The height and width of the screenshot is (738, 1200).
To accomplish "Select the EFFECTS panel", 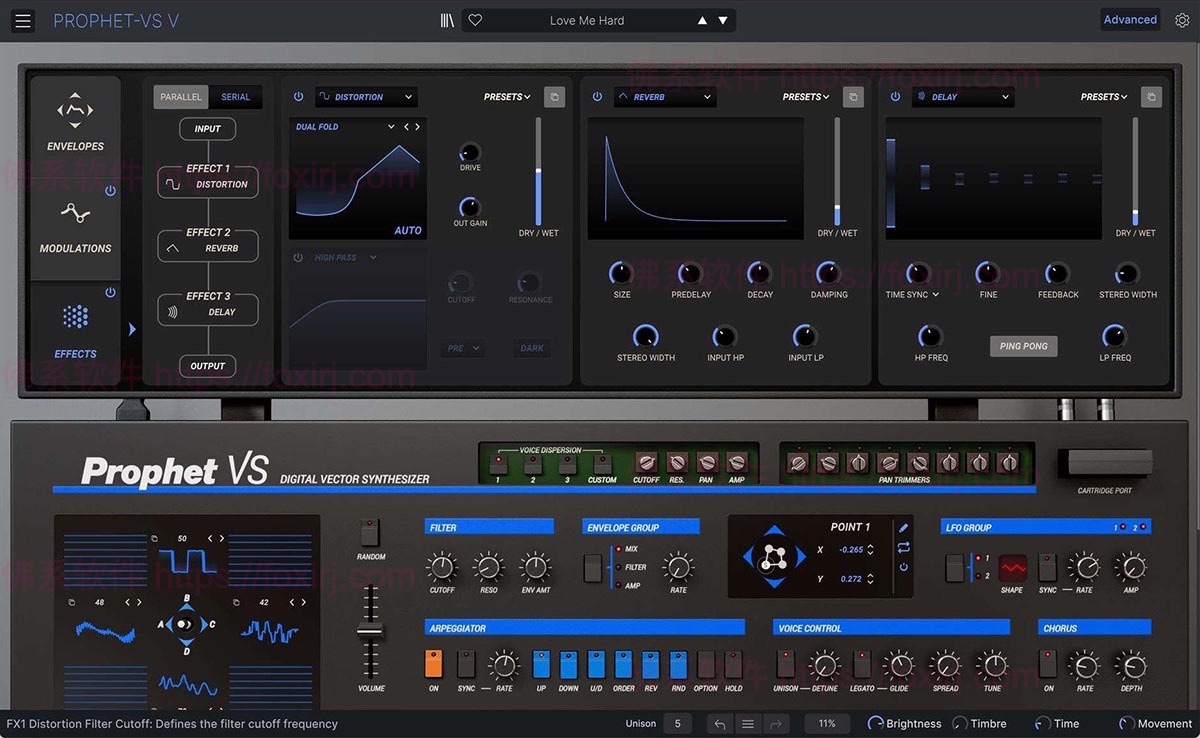I will 74,330.
